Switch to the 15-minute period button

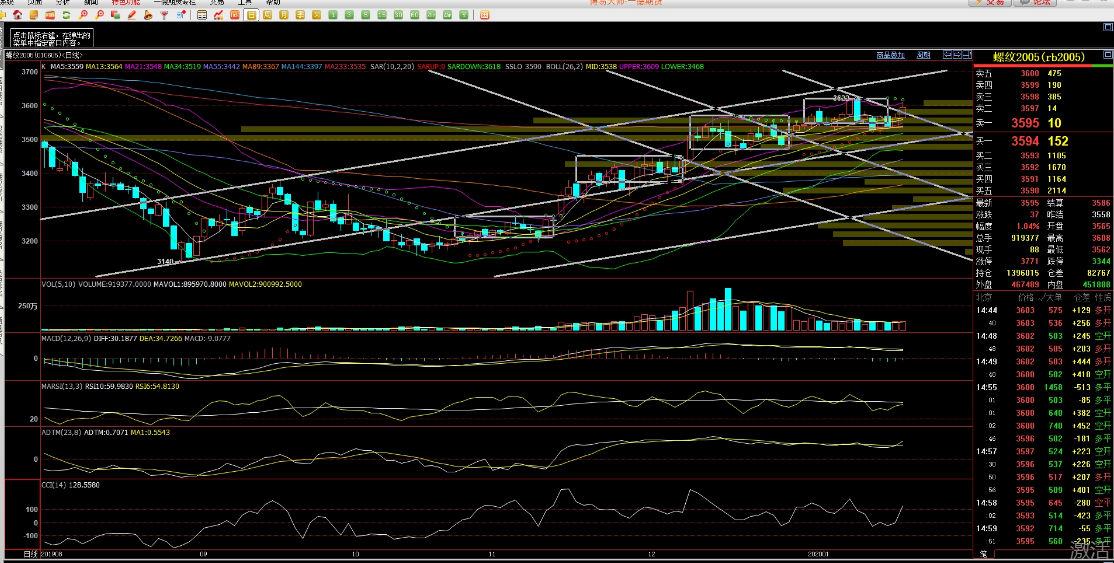pyautogui.click(x=382, y=14)
